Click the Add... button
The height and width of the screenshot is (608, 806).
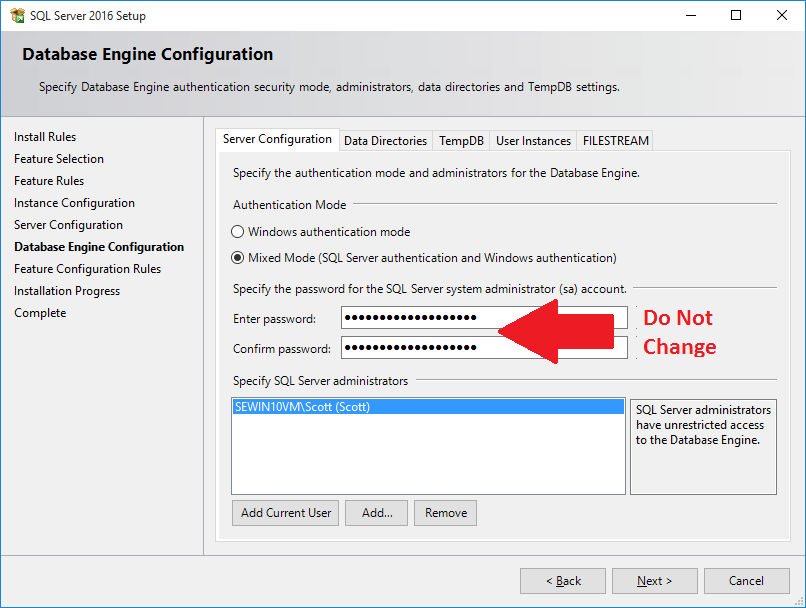click(376, 512)
